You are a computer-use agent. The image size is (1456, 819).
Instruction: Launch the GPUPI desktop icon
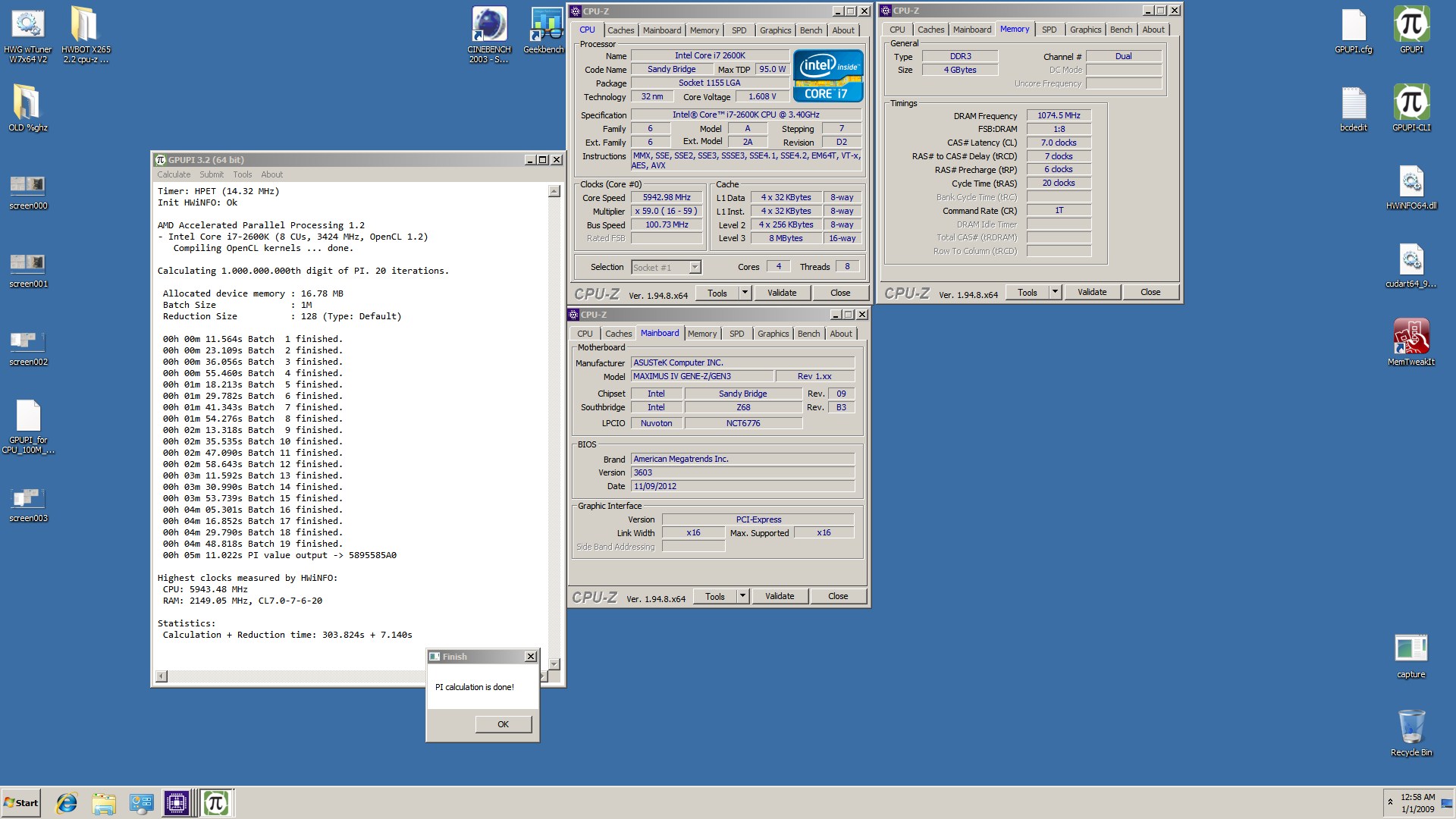click(x=1411, y=30)
